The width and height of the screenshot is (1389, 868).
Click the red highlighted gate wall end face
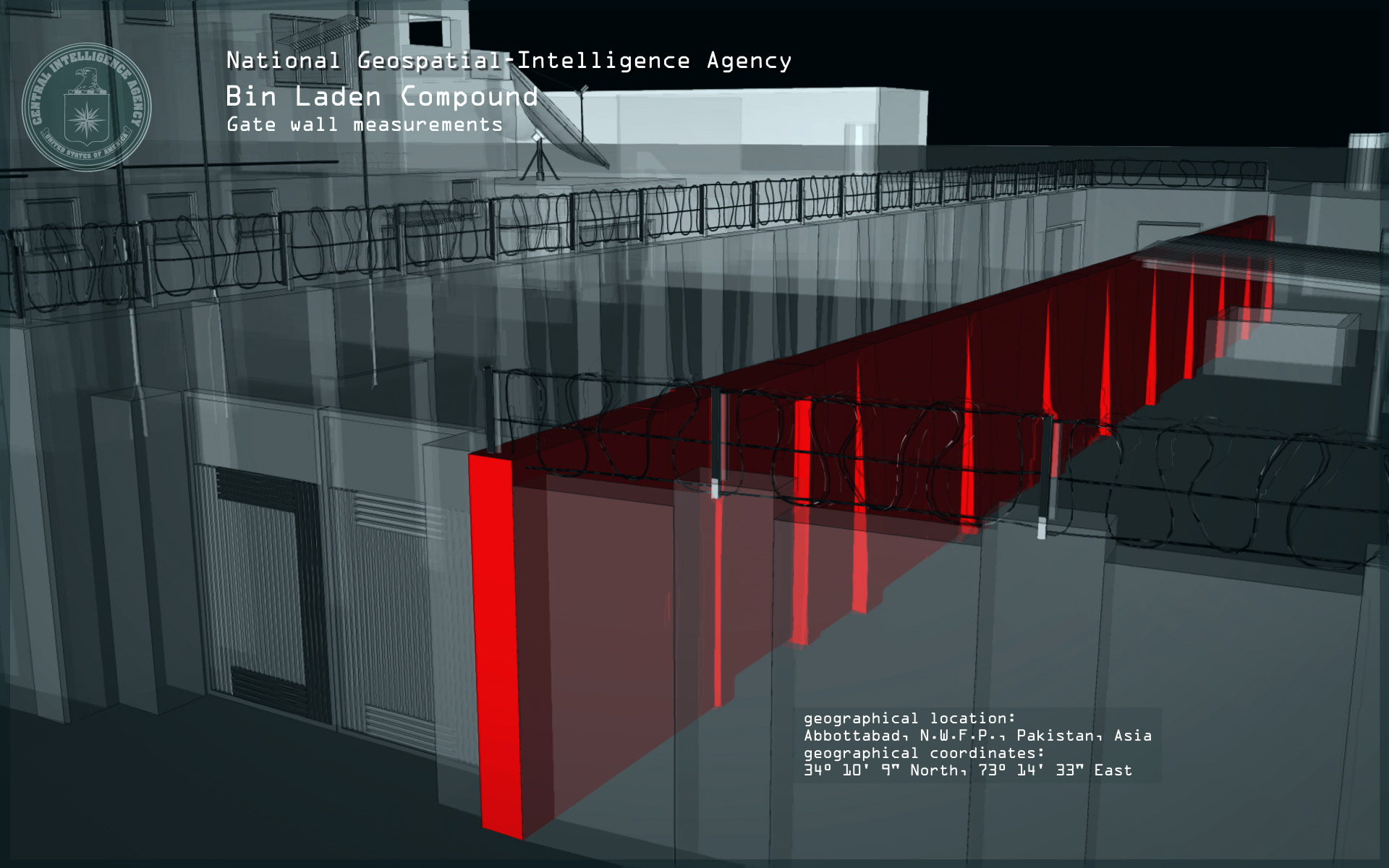tap(496, 646)
